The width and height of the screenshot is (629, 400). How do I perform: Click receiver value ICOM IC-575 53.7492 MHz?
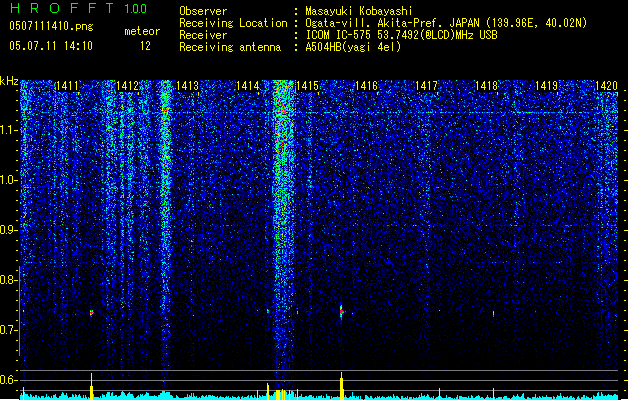click(401, 35)
